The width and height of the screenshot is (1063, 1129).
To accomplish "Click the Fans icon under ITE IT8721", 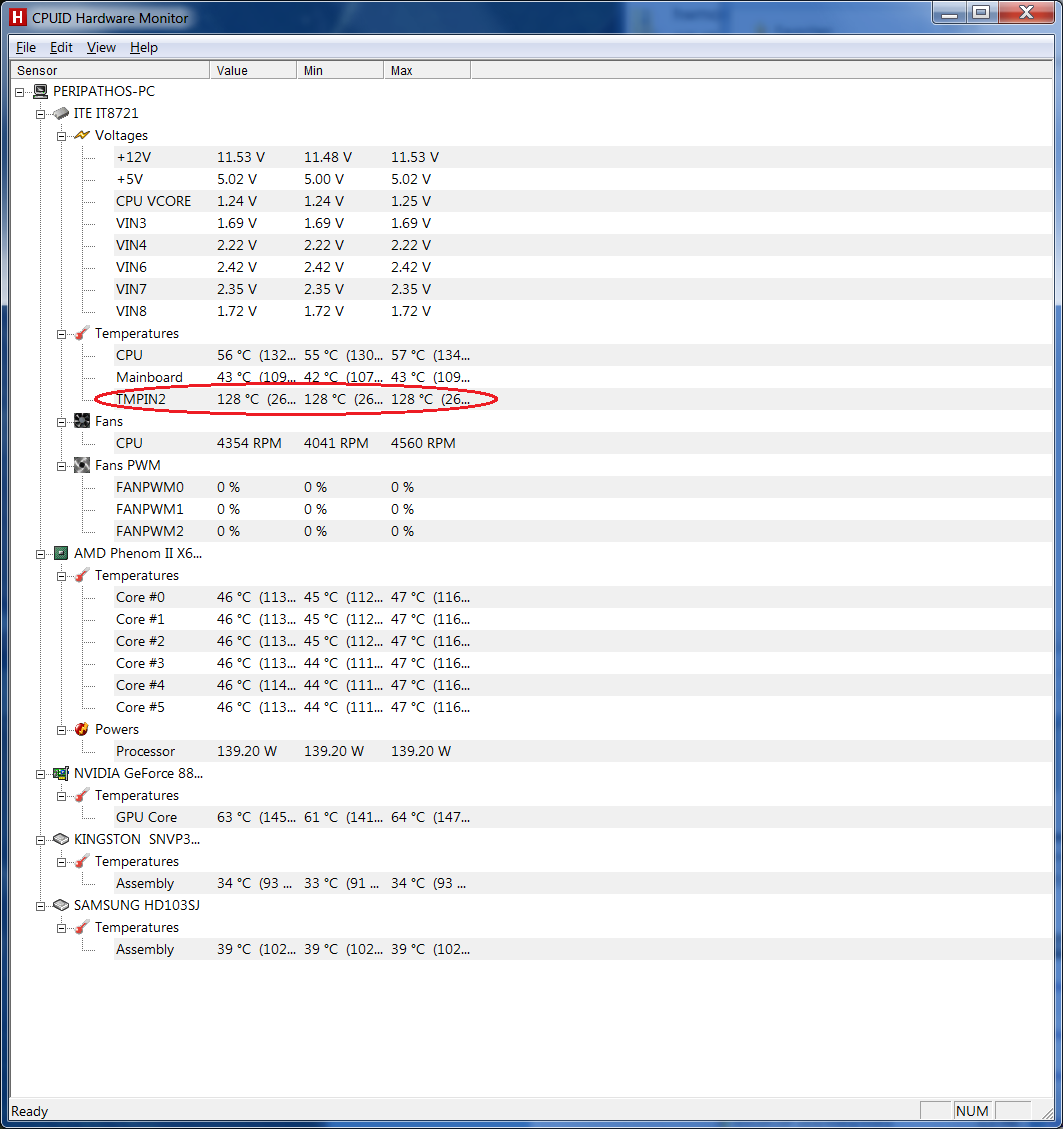I will (82, 421).
